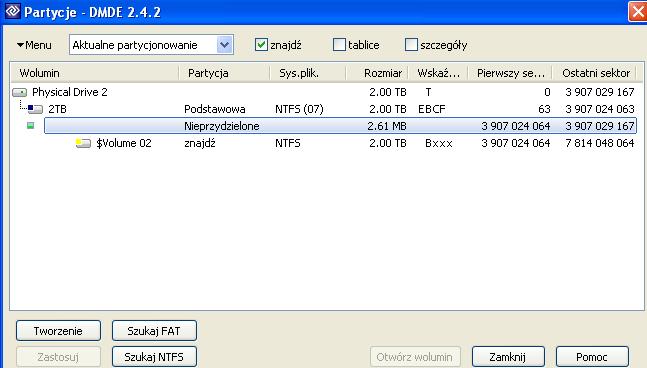Click the Zastosuj button

click(x=58, y=357)
